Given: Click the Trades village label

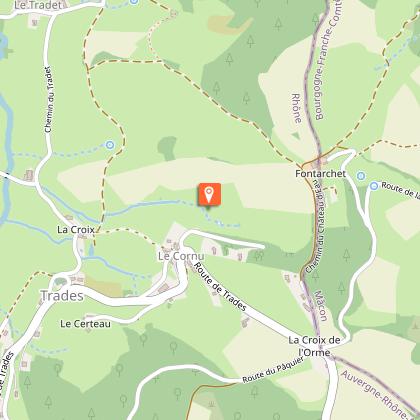Looking at the screenshot, I should click(62, 296).
